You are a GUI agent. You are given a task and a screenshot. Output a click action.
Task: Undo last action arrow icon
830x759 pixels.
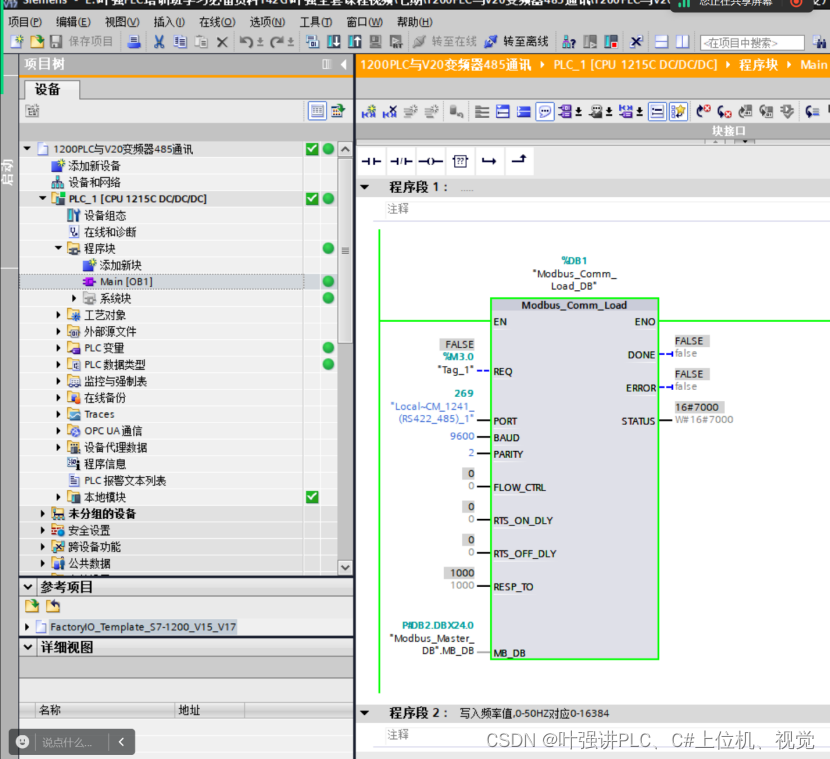tap(246, 42)
